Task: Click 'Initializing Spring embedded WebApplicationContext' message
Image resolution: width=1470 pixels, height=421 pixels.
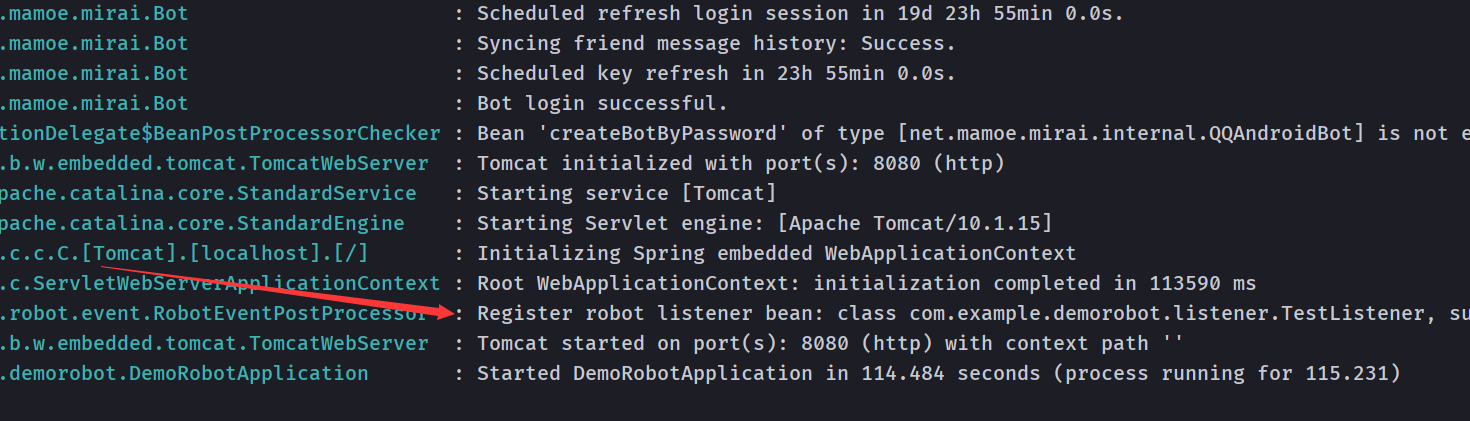Action: coord(776,253)
